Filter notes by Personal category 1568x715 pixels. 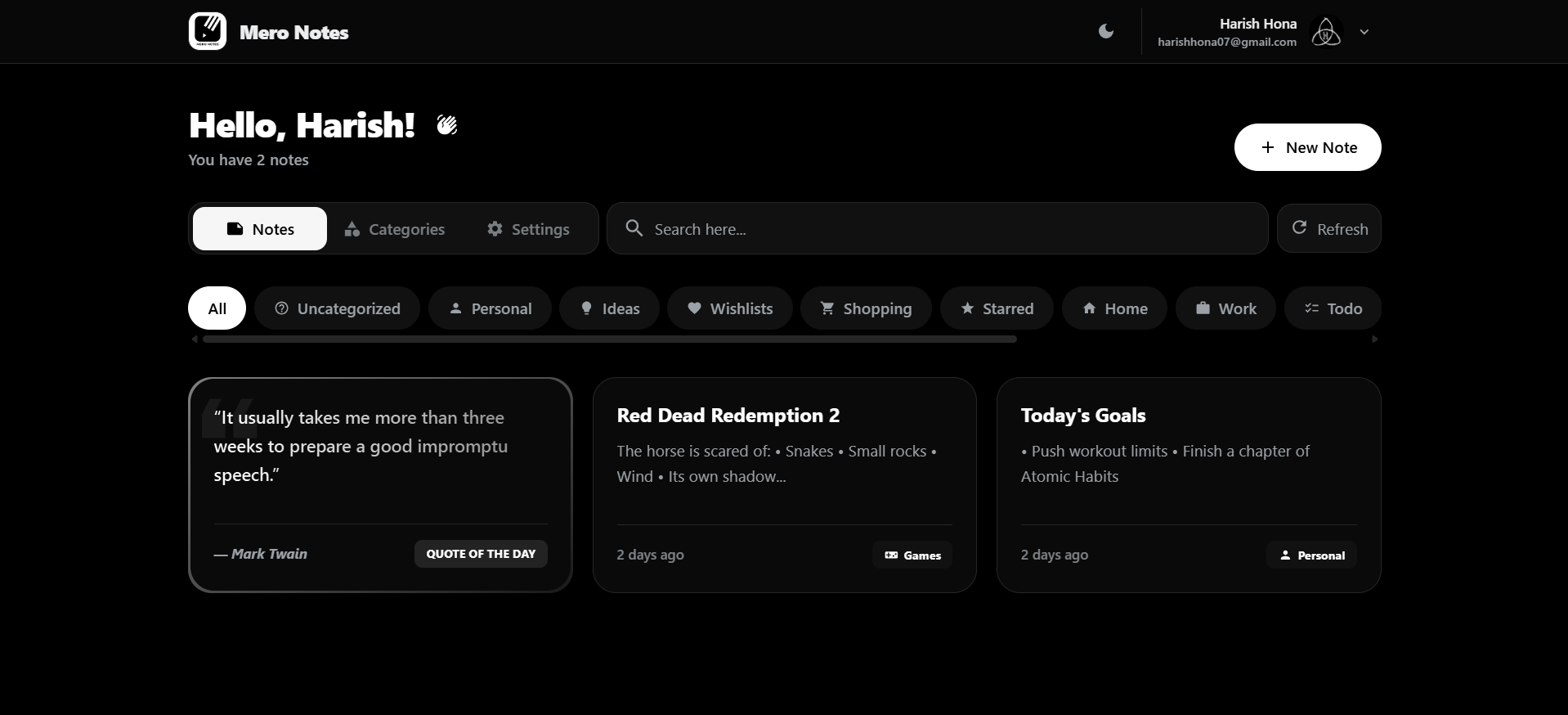[490, 308]
